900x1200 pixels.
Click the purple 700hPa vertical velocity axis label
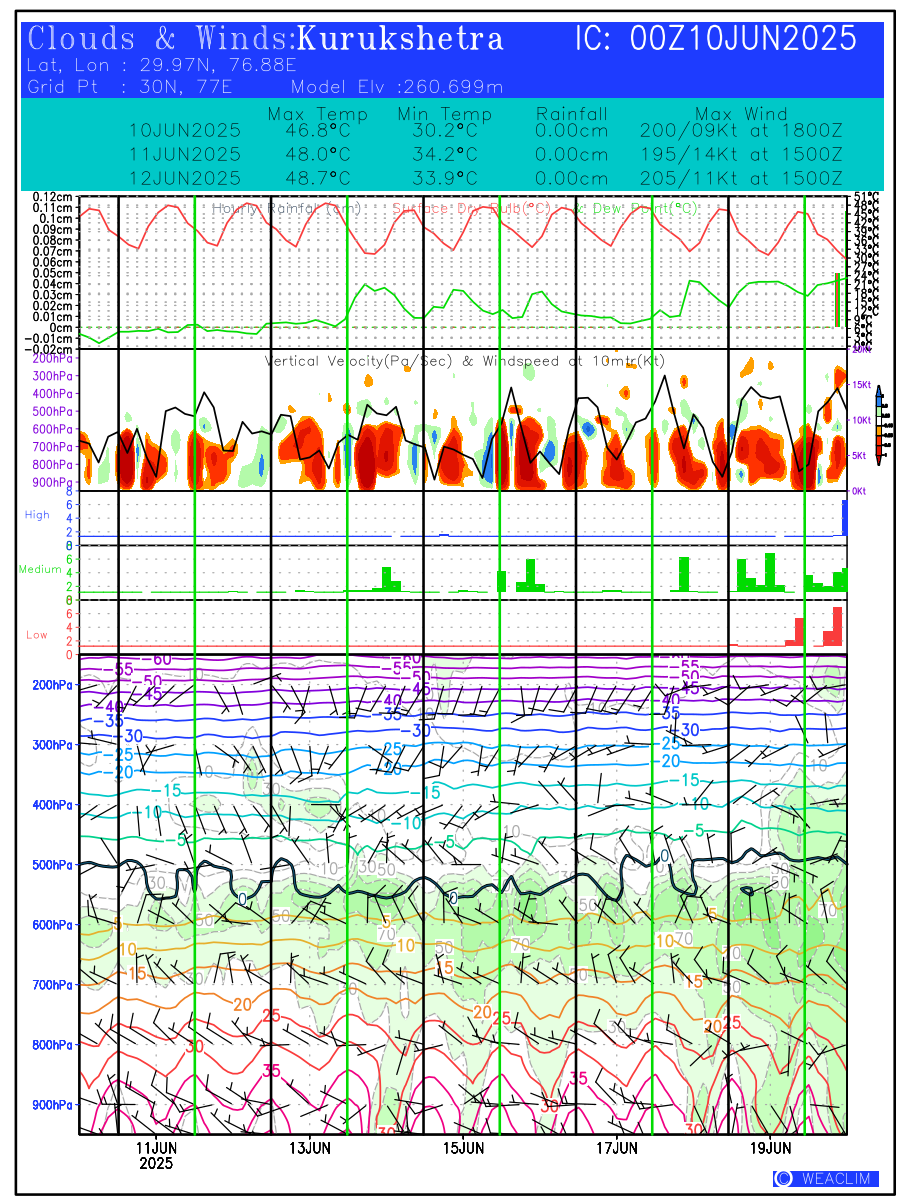tap(53, 447)
